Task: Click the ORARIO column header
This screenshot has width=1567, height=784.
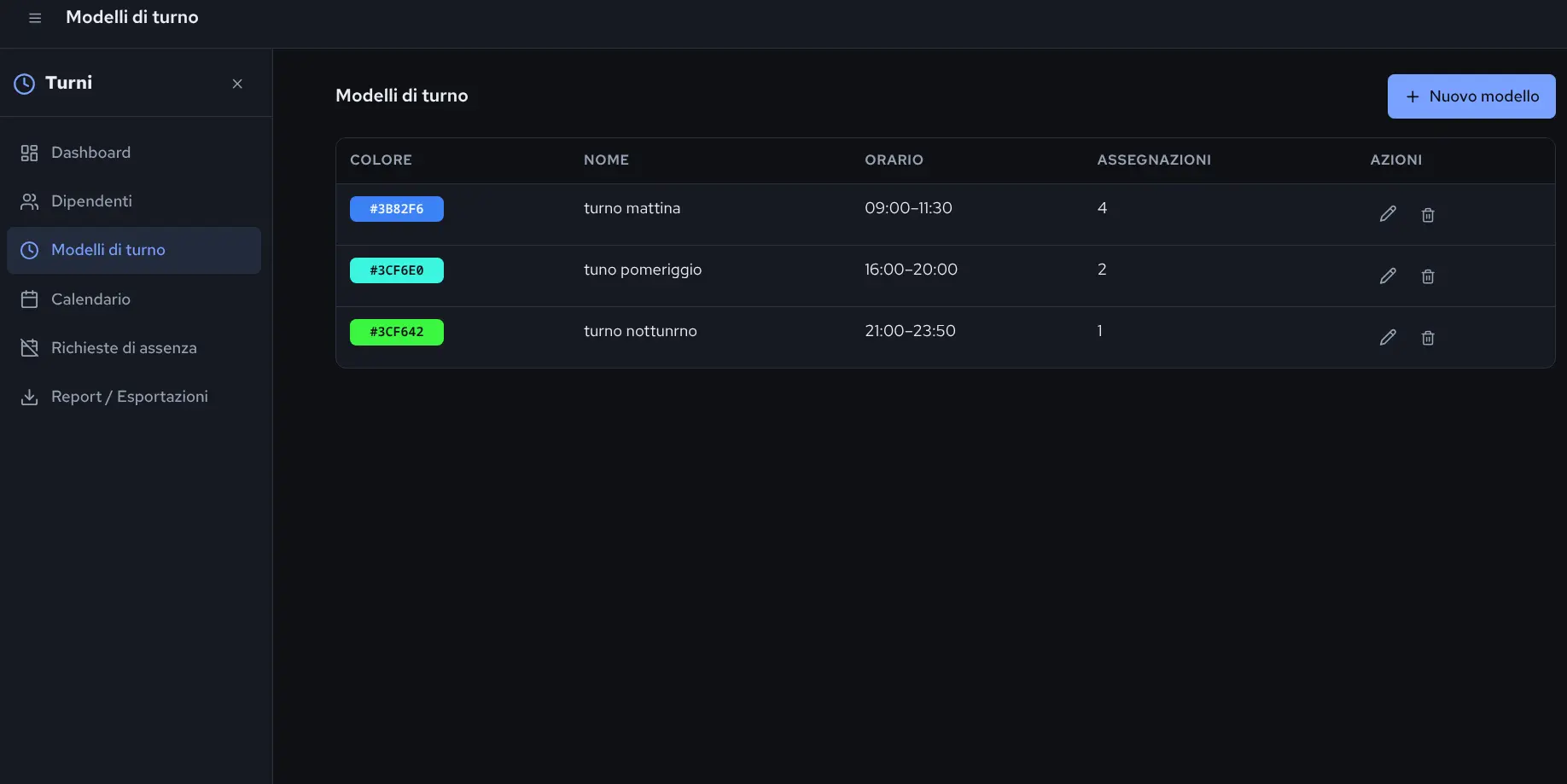Action: (894, 160)
